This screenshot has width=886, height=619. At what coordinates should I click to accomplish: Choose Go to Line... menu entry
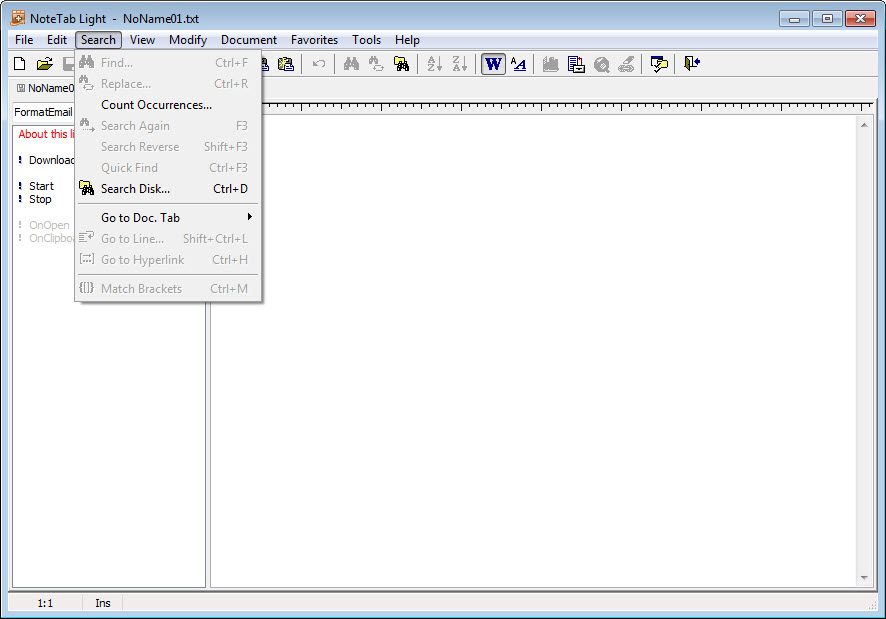pyautogui.click(x=168, y=238)
